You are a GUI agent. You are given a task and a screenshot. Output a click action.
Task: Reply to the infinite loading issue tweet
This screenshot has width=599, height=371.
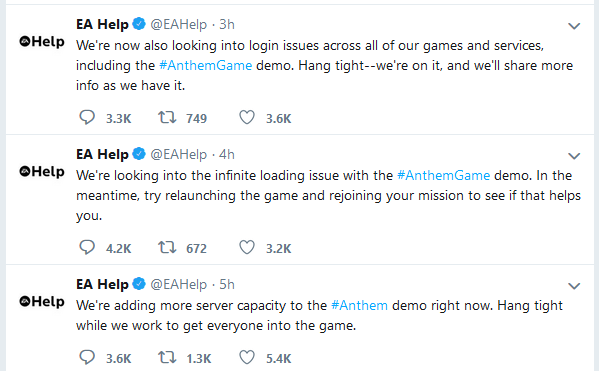pos(87,248)
